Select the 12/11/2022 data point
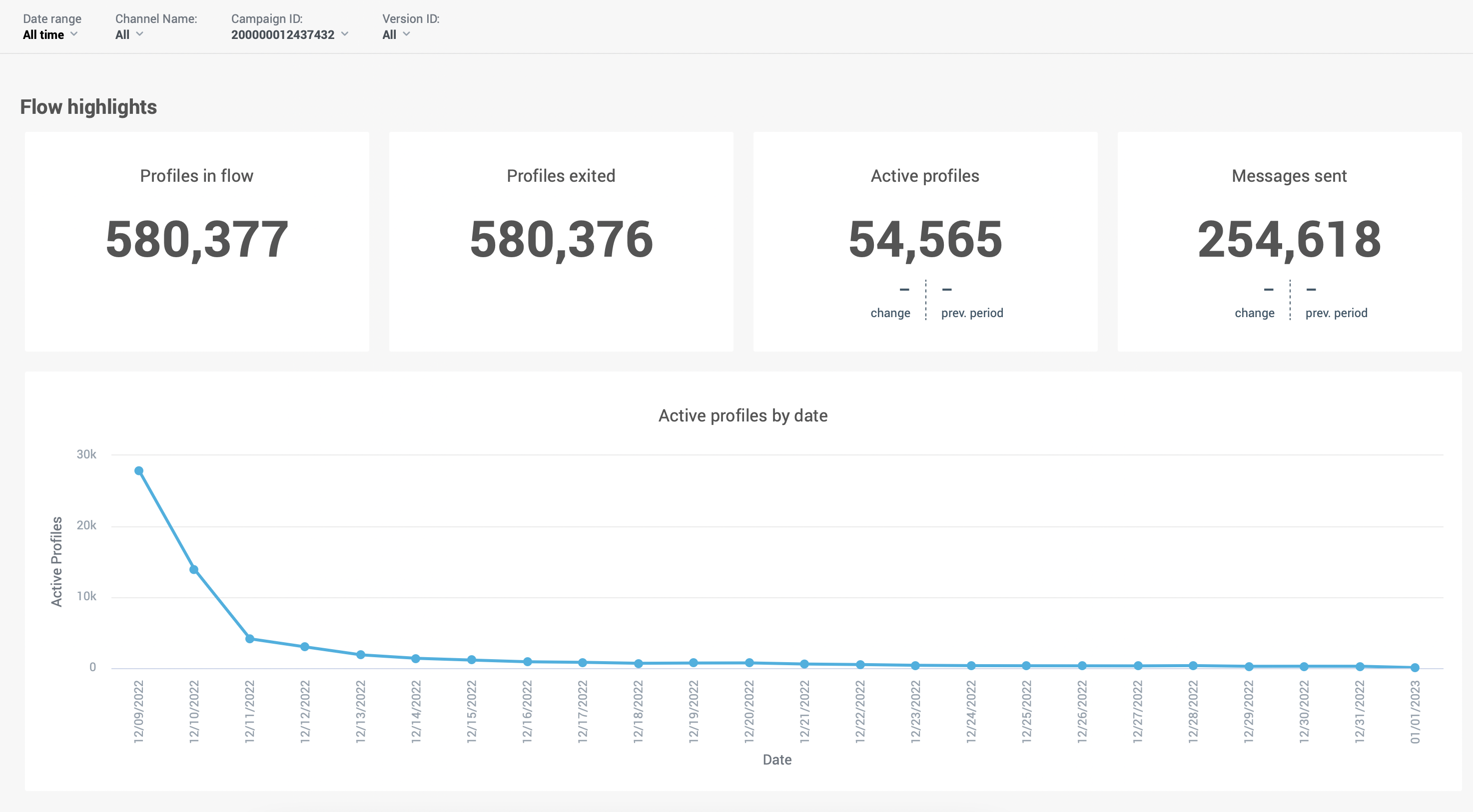The height and width of the screenshot is (812, 1473). point(249,639)
